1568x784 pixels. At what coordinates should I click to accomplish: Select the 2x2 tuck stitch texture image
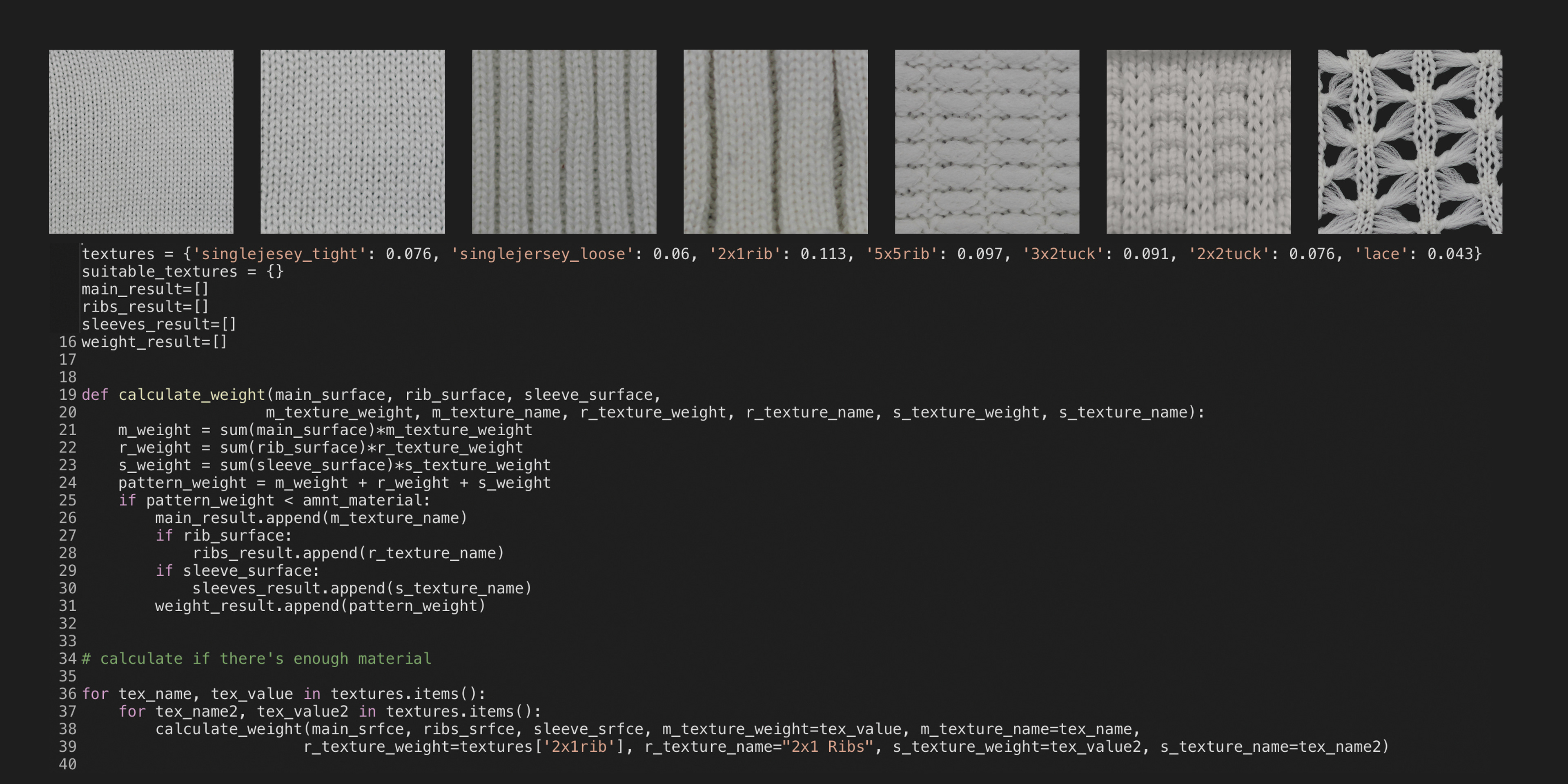(x=1198, y=142)
